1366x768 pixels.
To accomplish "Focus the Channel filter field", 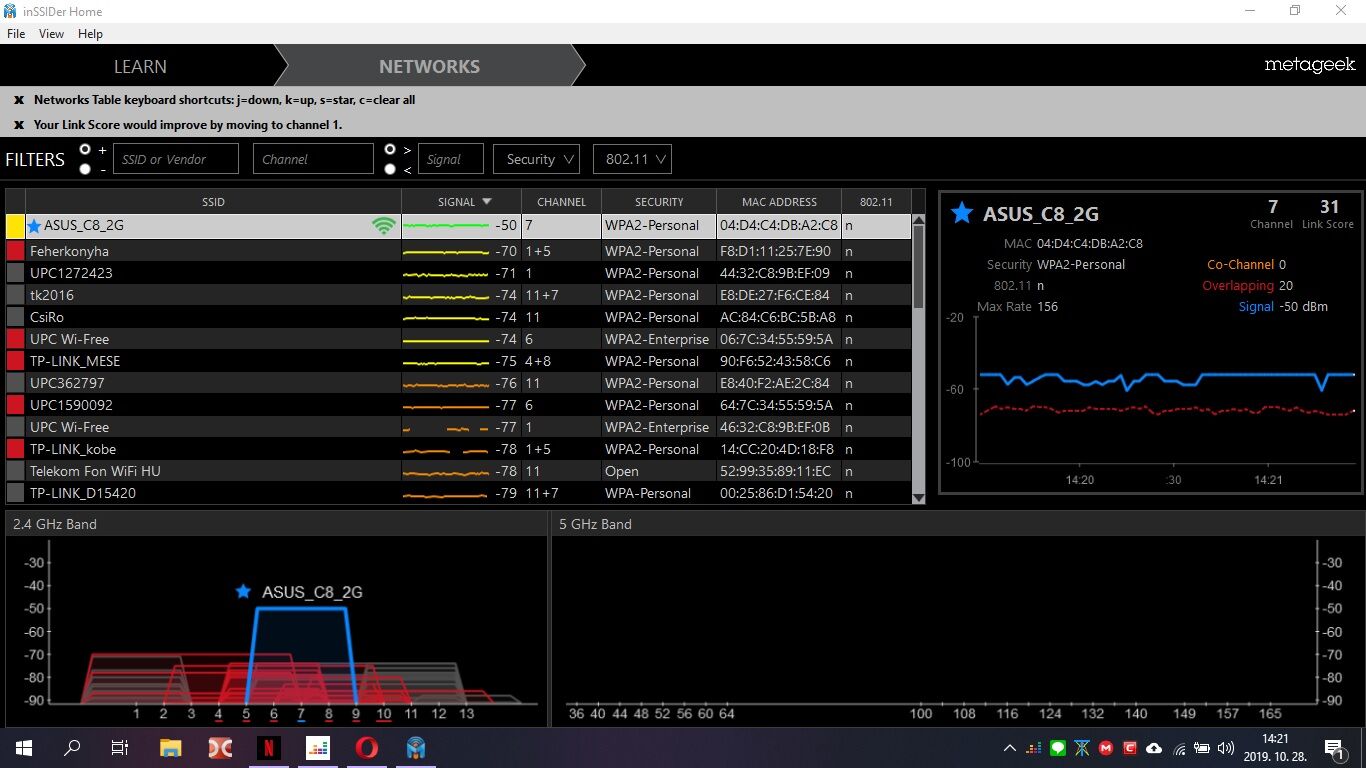I will (313, 159).
